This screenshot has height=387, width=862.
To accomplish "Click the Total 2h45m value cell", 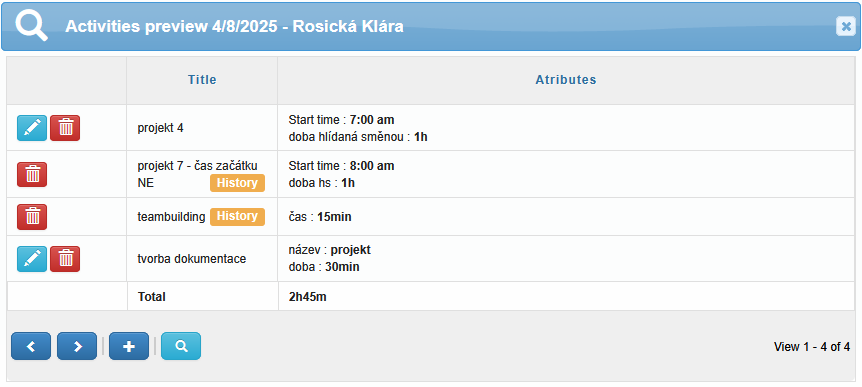I will [x=566, y=297].
